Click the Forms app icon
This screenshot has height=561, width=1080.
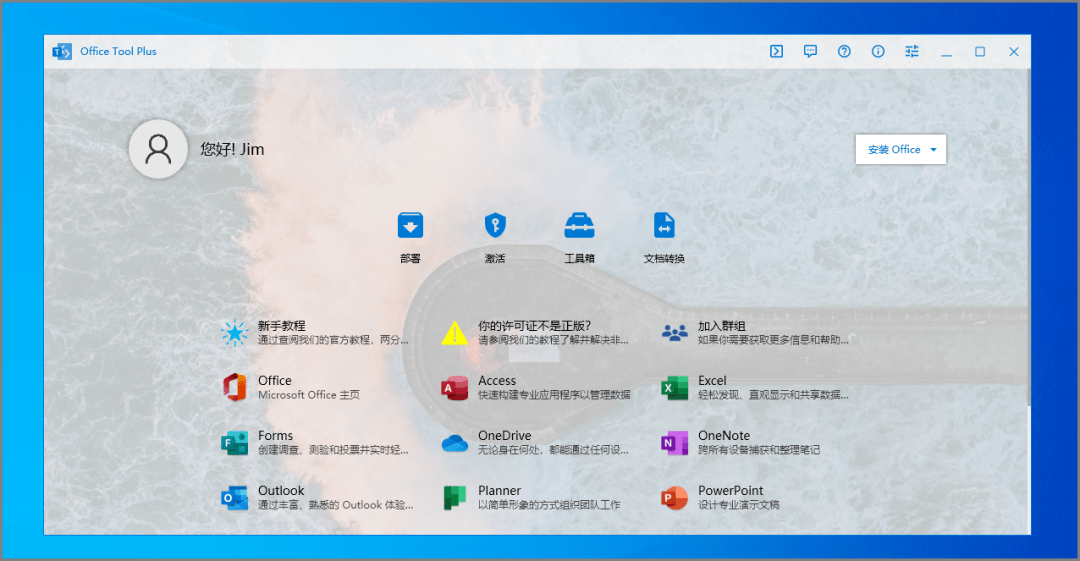234,442
